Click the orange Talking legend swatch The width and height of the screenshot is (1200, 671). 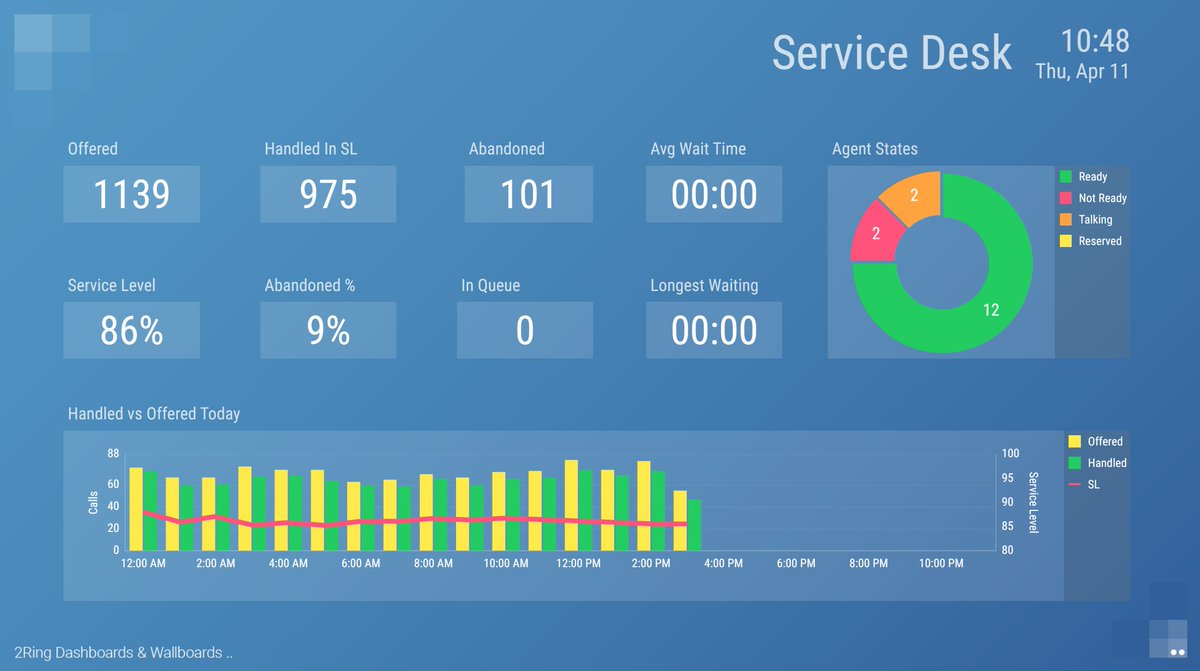[x=1066, y=219]
